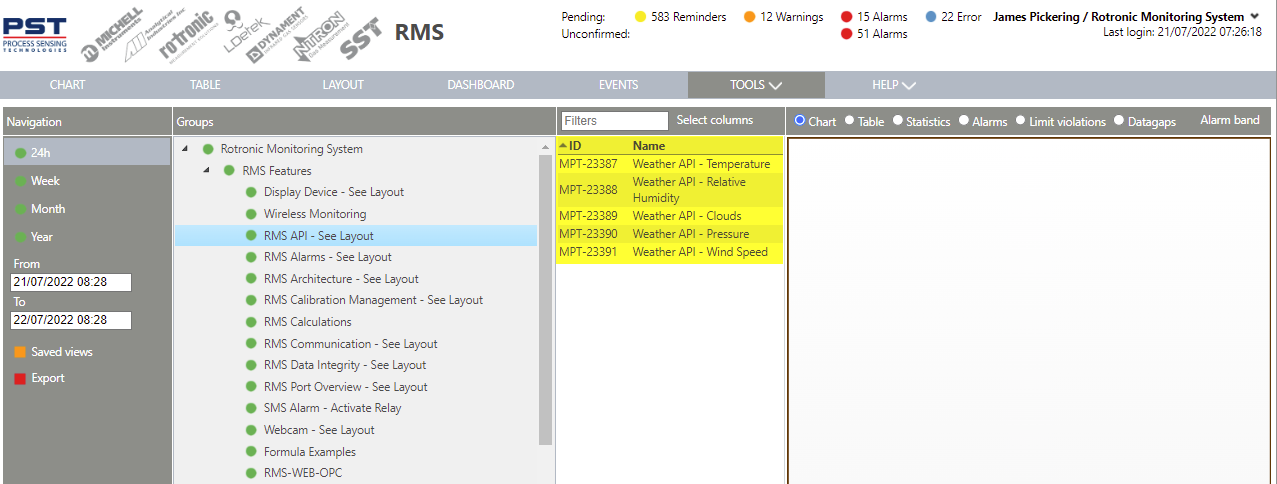Click the green dot next to Year

pyautogui.click(x=20, y=237)
